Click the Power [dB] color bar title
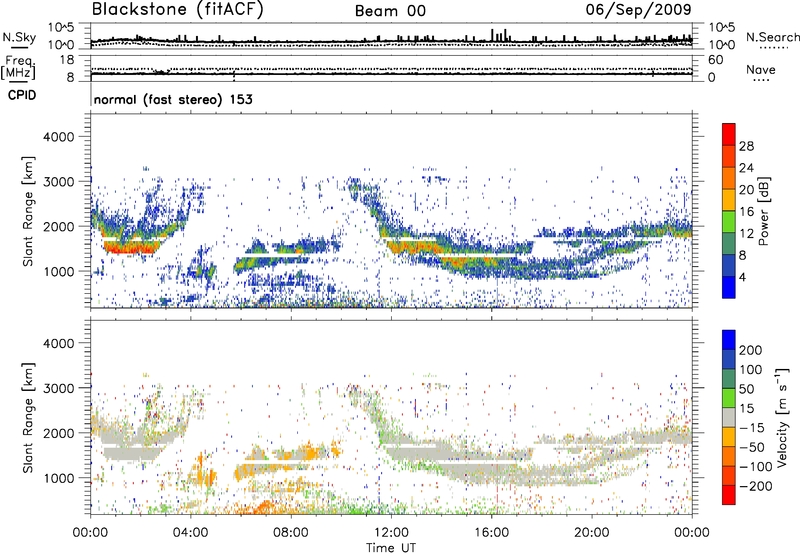800x554 pixels. click(764, 211)
